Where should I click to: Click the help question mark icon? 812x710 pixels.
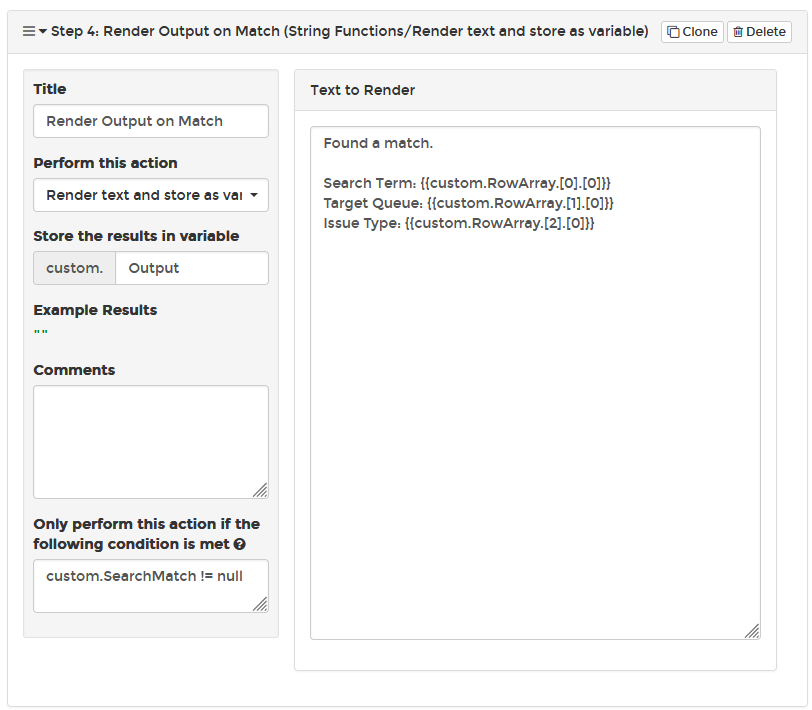[x=239, y=544]
